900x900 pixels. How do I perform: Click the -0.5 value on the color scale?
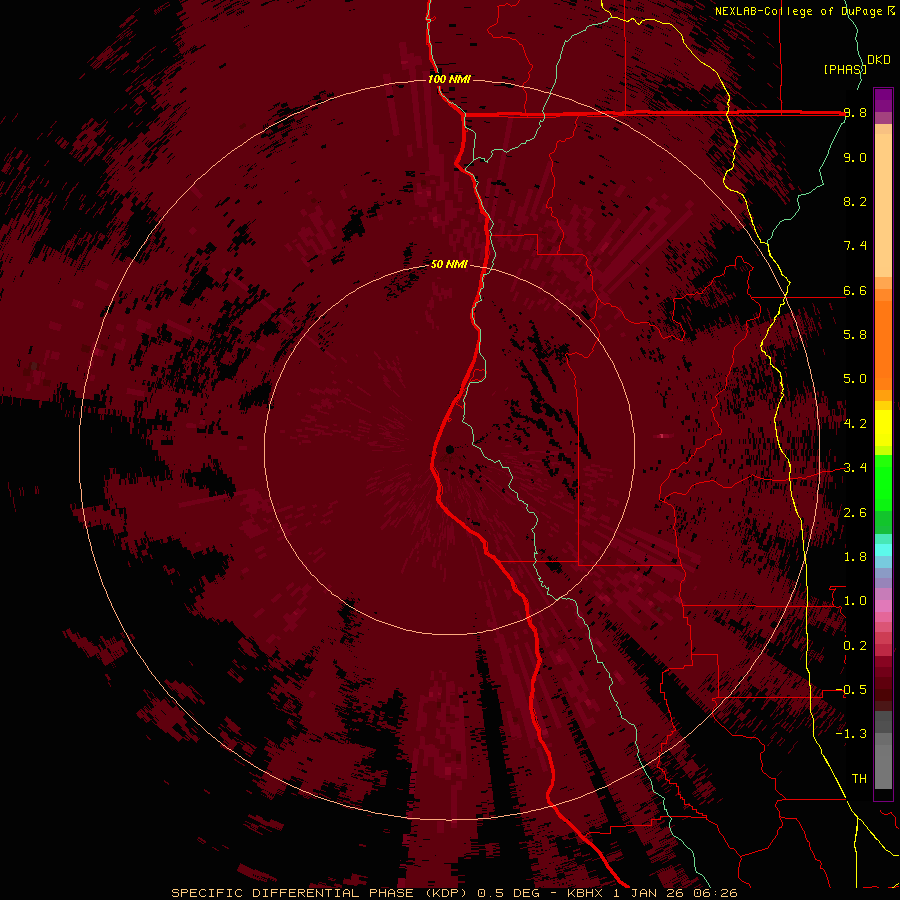point(852,690)
